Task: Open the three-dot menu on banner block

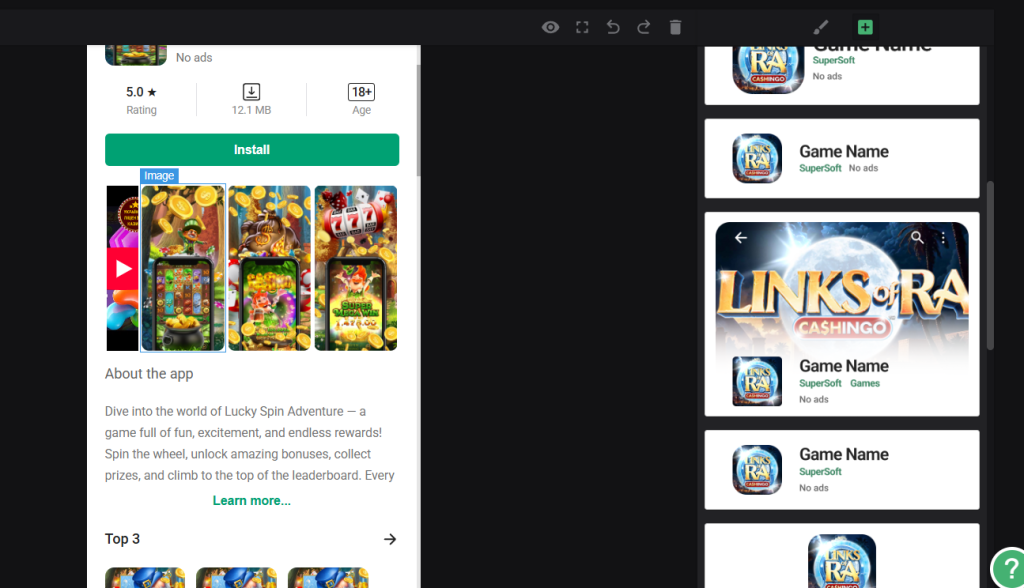Action: tap(943, 238)
